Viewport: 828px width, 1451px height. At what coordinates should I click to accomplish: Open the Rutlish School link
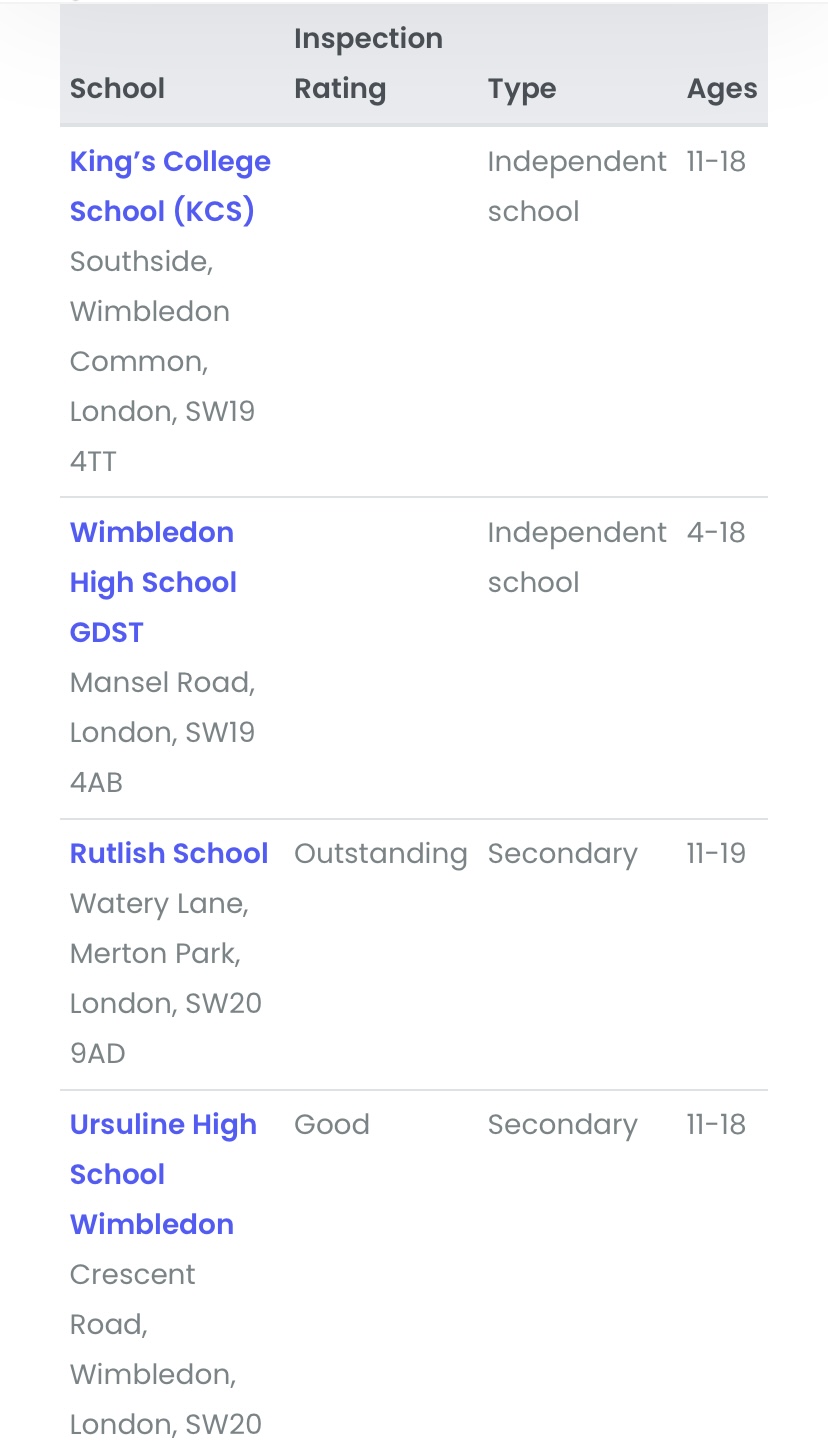tap(169, 853)
